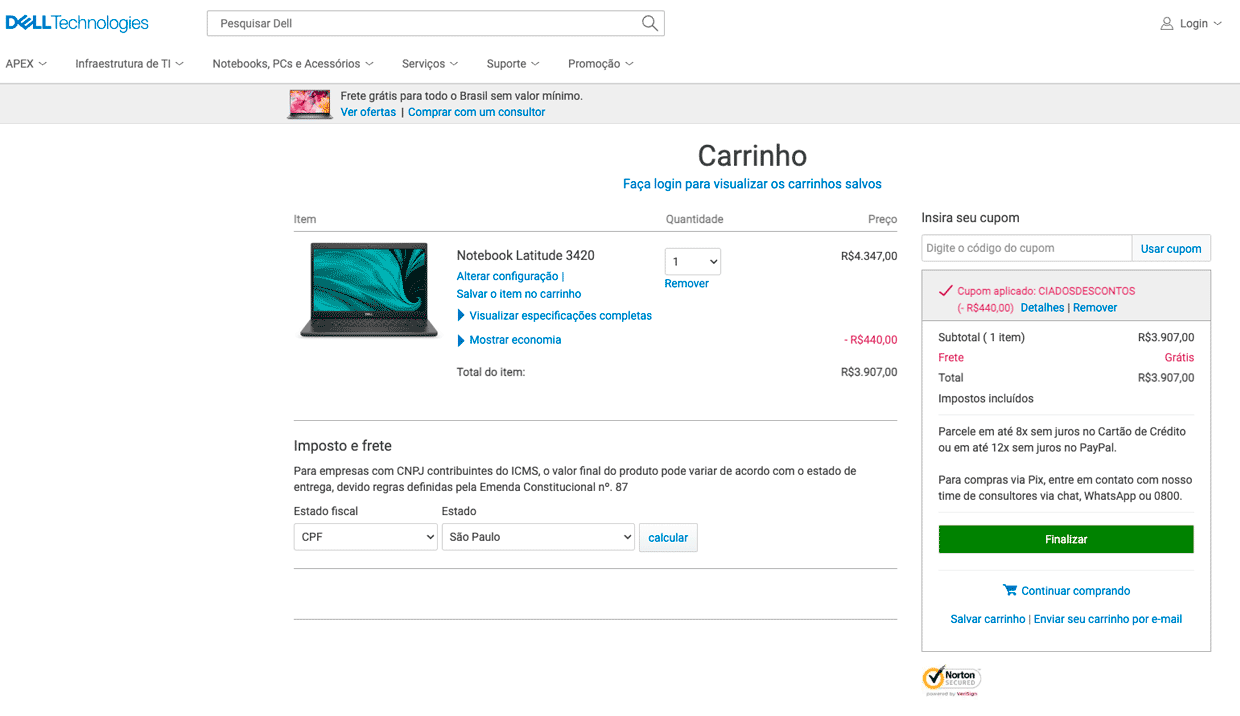Open the Estado fiscal CPF dropdown
Image resolution: width=1240 pixels, height=716 pixels.
(366, 537)
